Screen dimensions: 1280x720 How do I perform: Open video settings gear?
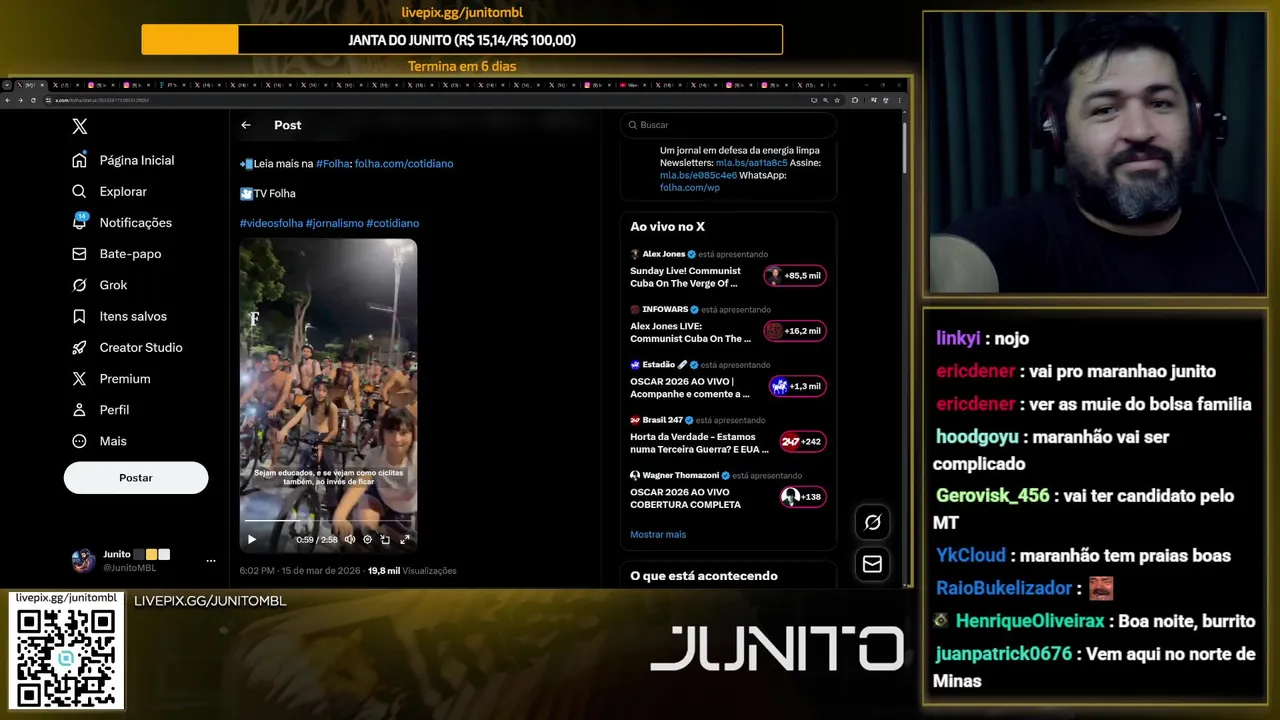(368, 539)
